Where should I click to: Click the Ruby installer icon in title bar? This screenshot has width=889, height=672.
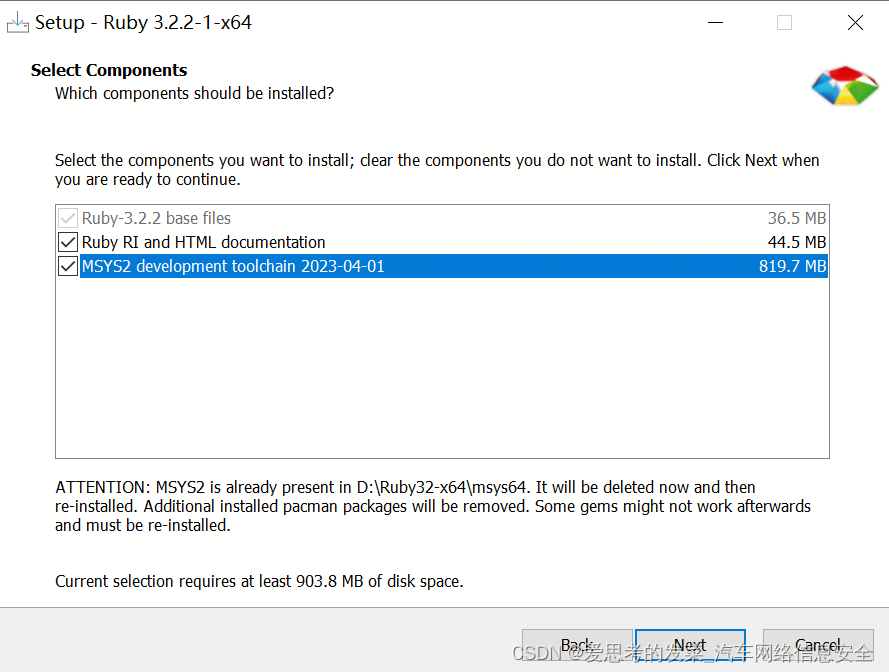coord(20,21)
